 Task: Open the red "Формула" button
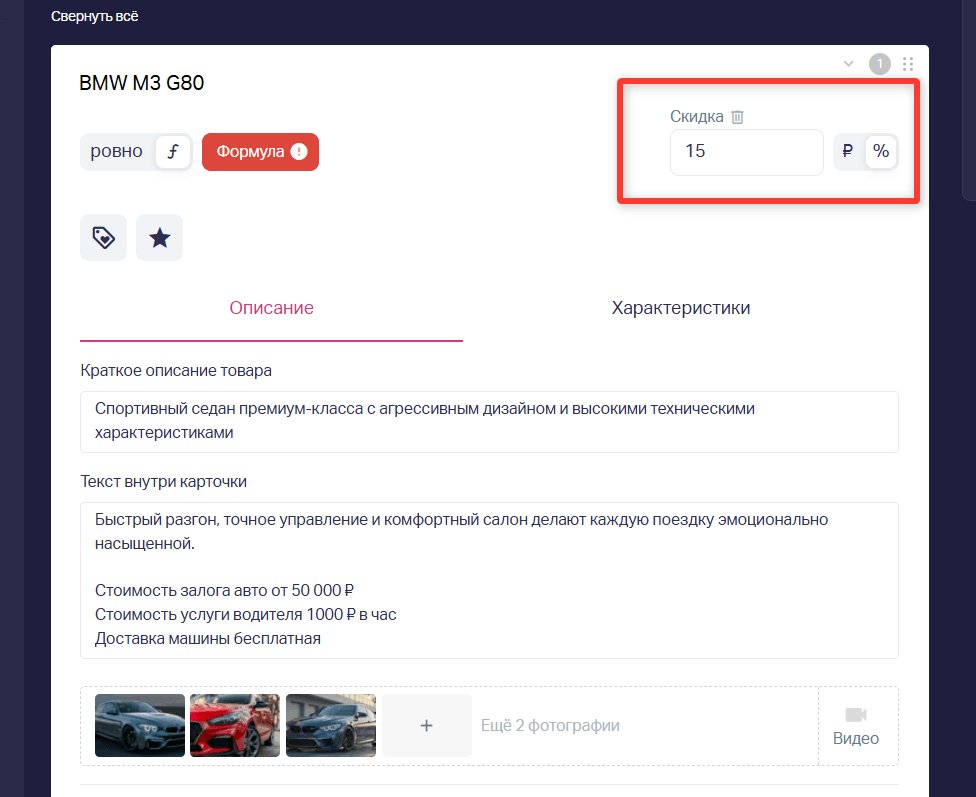(260, 152)
